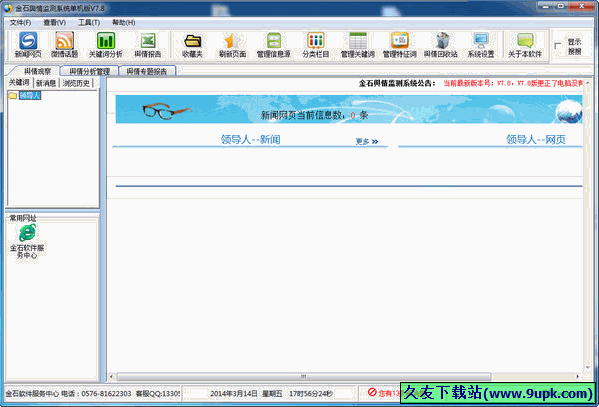Select the 新消息 side panel tab

pos(46,83)
